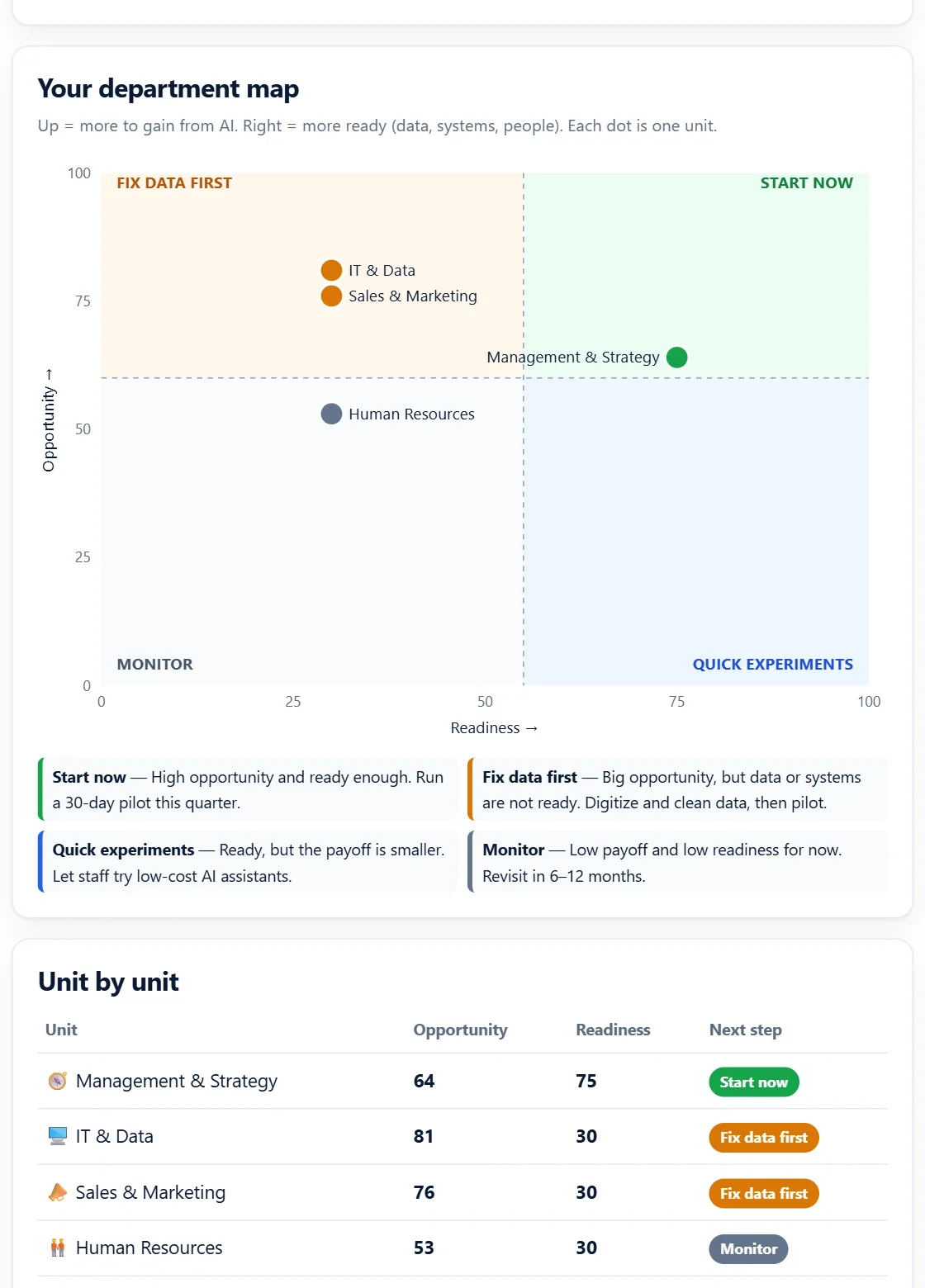
Task: Click the 'Monitor' badge in Human Resources row
Action: [x=749, y=1248]
